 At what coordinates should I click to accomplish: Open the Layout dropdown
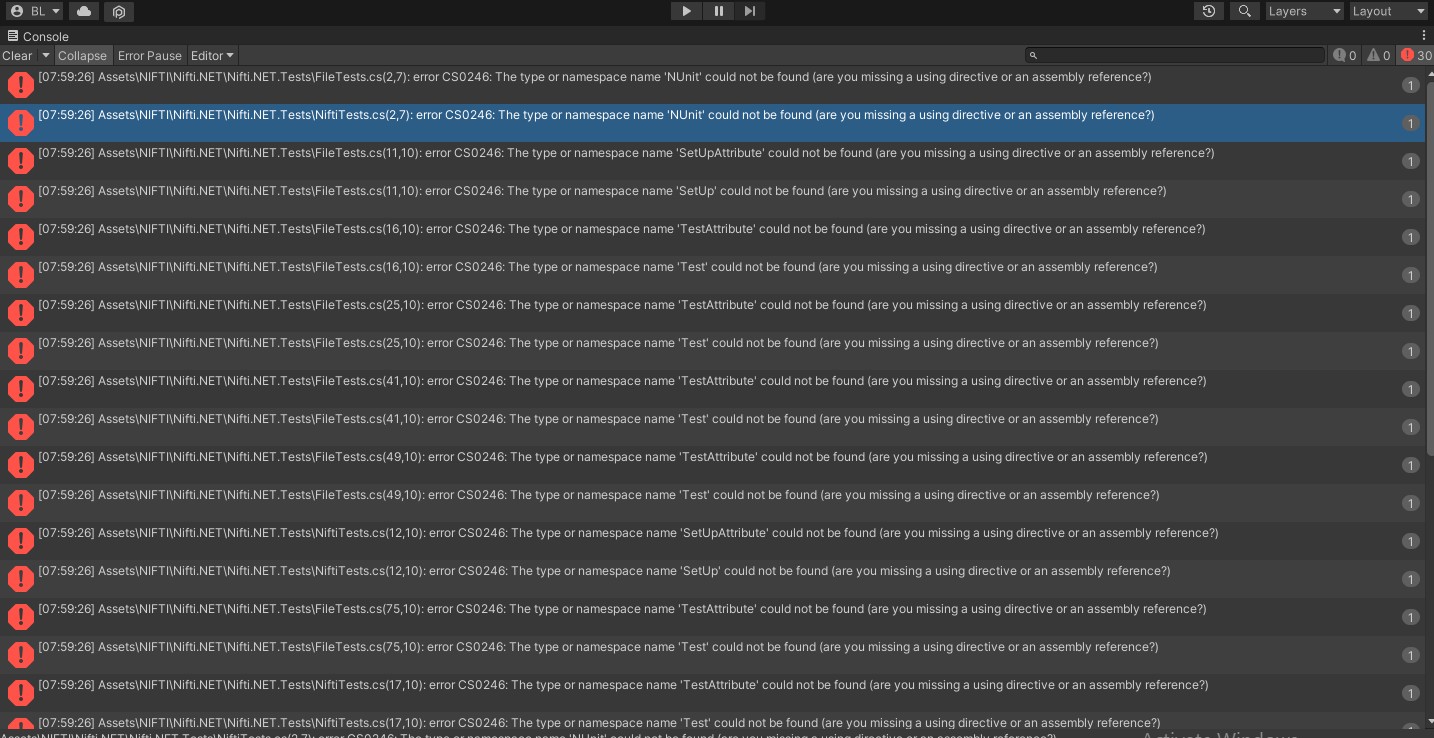[x=1388, y=11]
